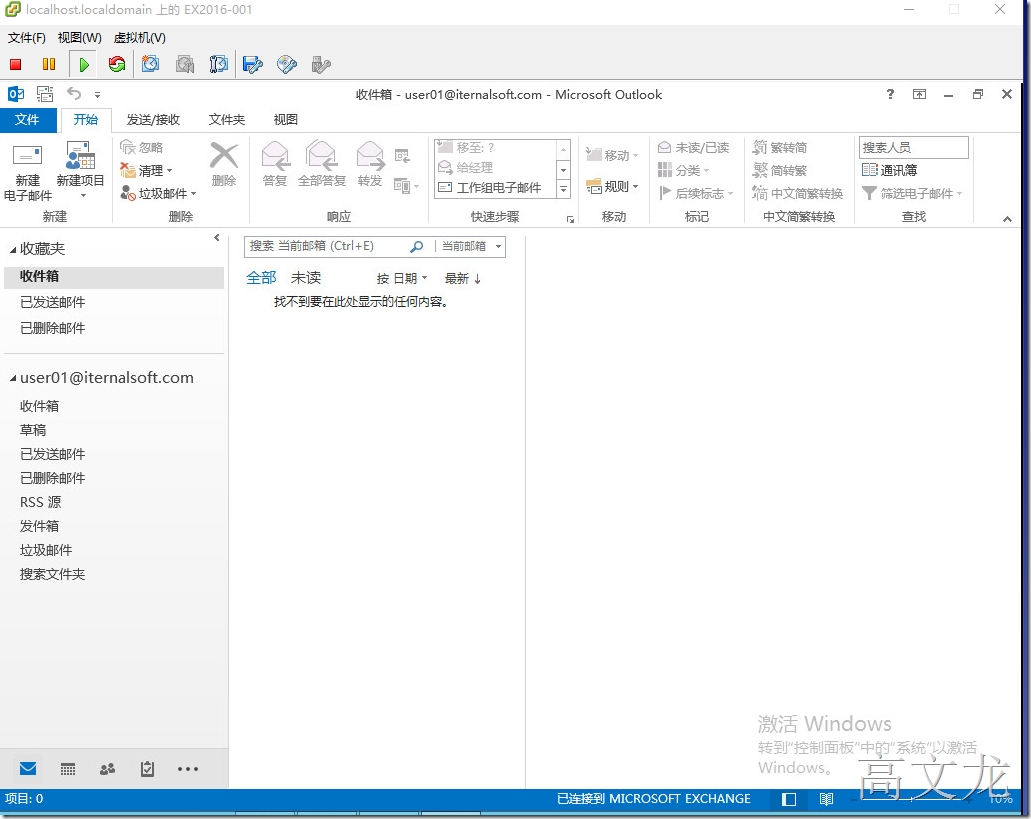Image resolution: width=1031 pixels, height=819 pixels.
Task: Click the search current mailbox field
Action: (x=327, y=246)
